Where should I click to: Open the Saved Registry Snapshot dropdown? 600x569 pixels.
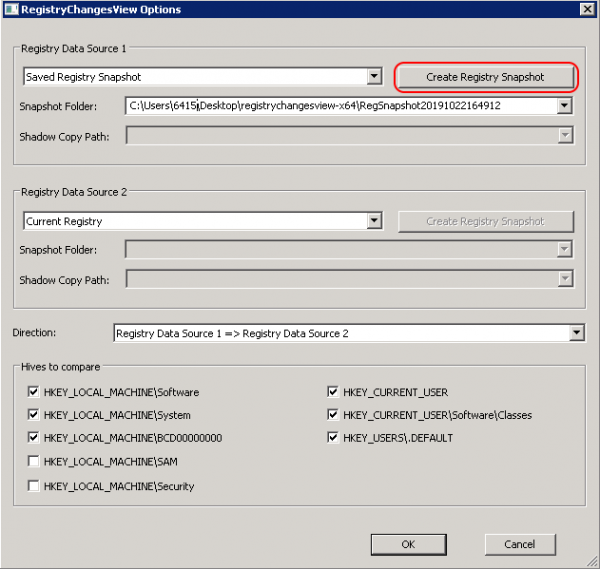pyautogui.click(x=374, y=77)
